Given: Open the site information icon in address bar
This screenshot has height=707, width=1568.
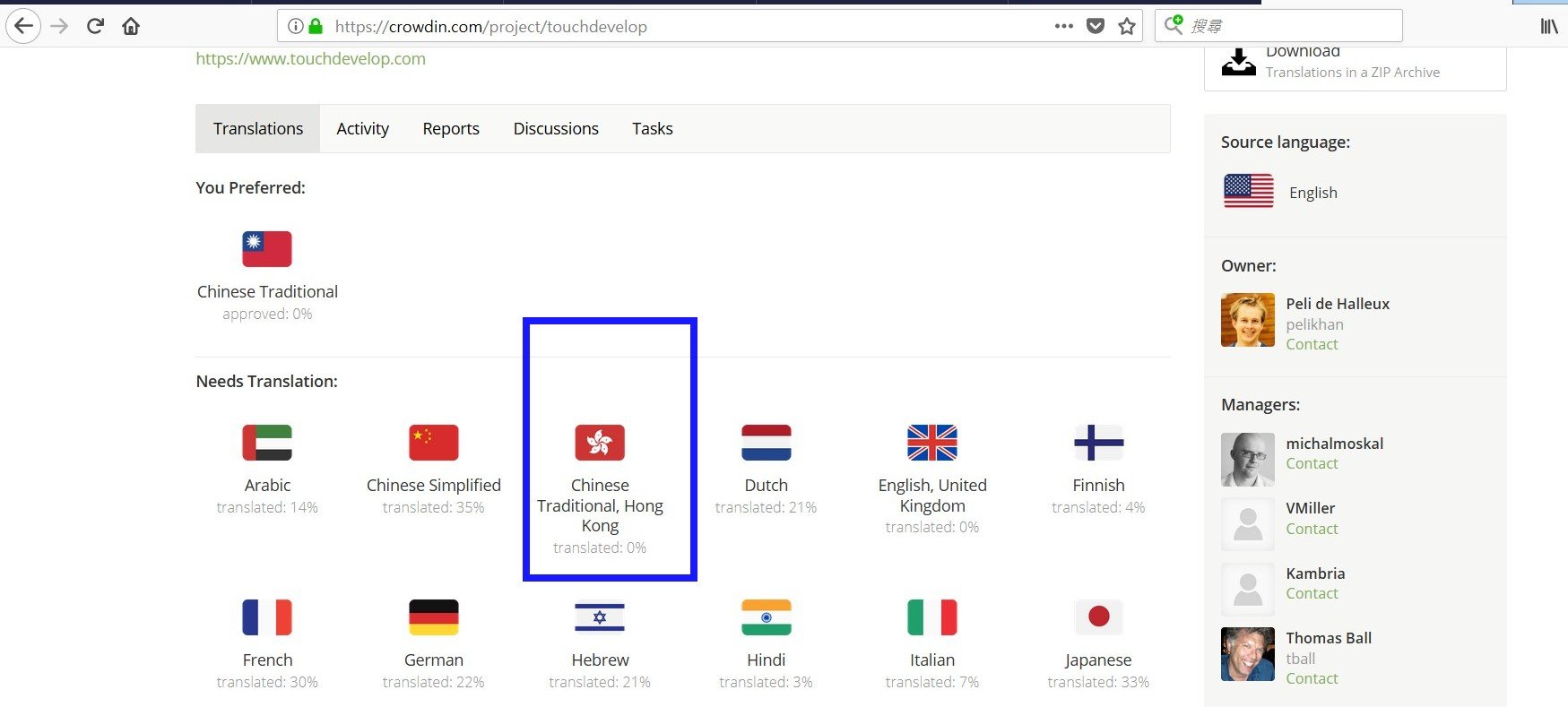Looking at the screenshot, I should [x=295, y=26].
